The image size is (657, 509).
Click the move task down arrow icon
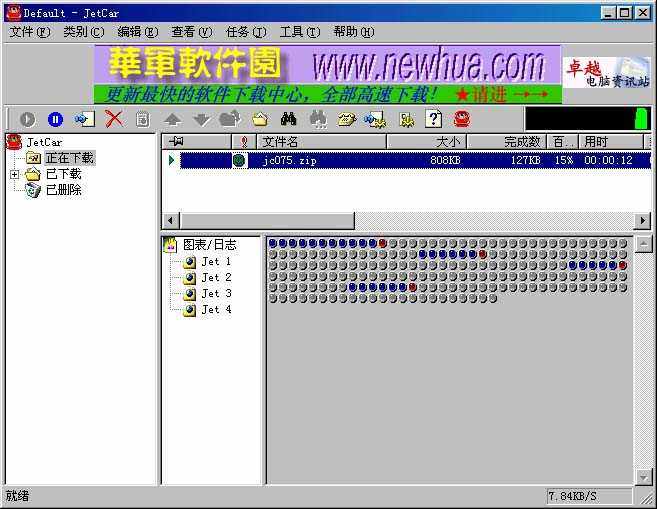[200, 119]
